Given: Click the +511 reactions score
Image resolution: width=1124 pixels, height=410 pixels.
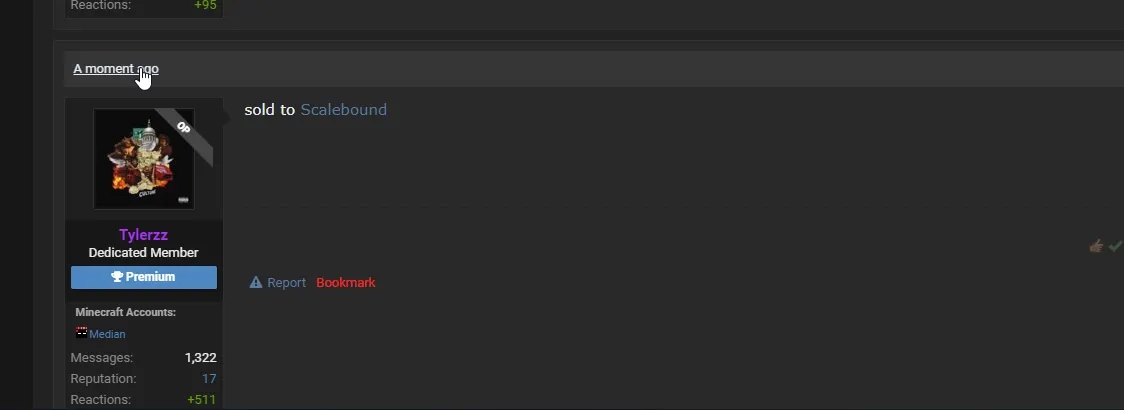Looking at the screenshot, I should (201, 400).
